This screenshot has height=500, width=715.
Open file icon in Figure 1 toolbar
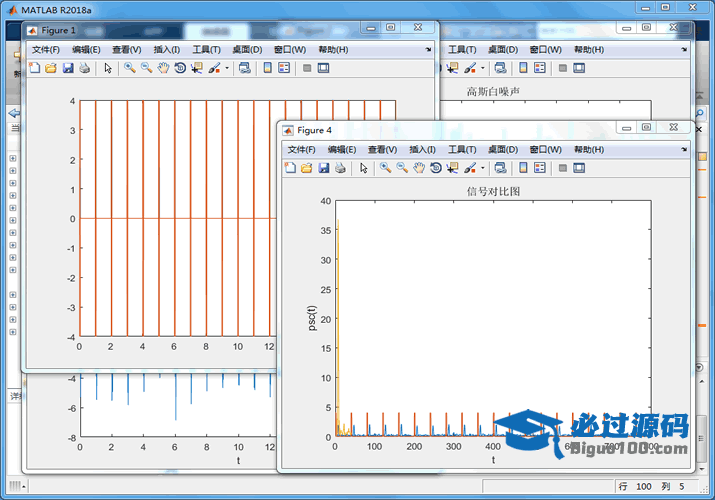[51, 68]
